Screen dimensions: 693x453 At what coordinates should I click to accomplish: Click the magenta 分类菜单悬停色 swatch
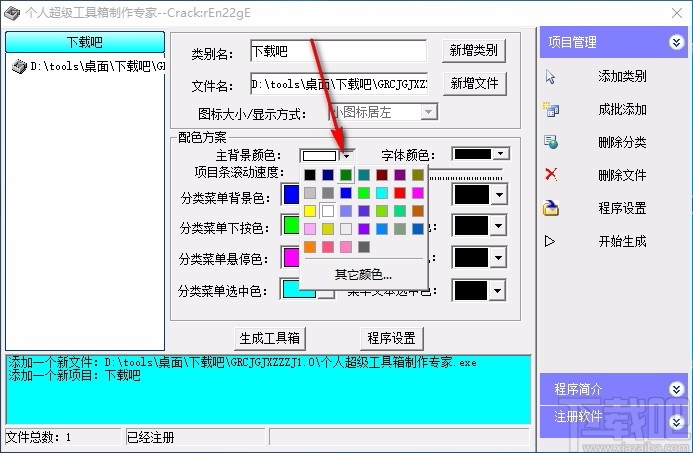coord(291,258)
